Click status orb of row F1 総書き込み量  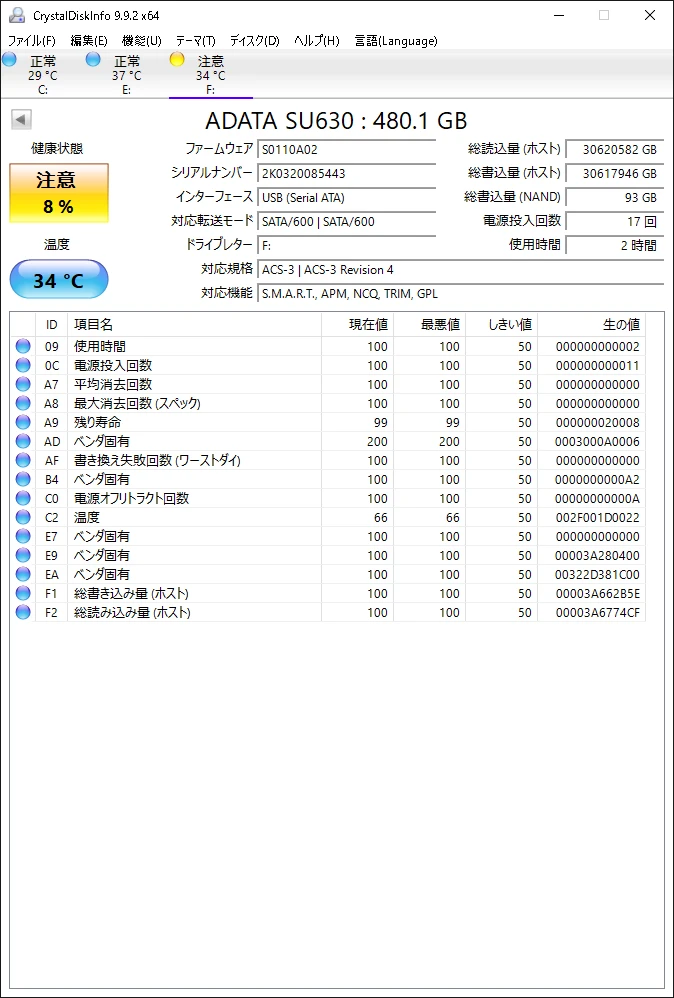coord(23,593)
